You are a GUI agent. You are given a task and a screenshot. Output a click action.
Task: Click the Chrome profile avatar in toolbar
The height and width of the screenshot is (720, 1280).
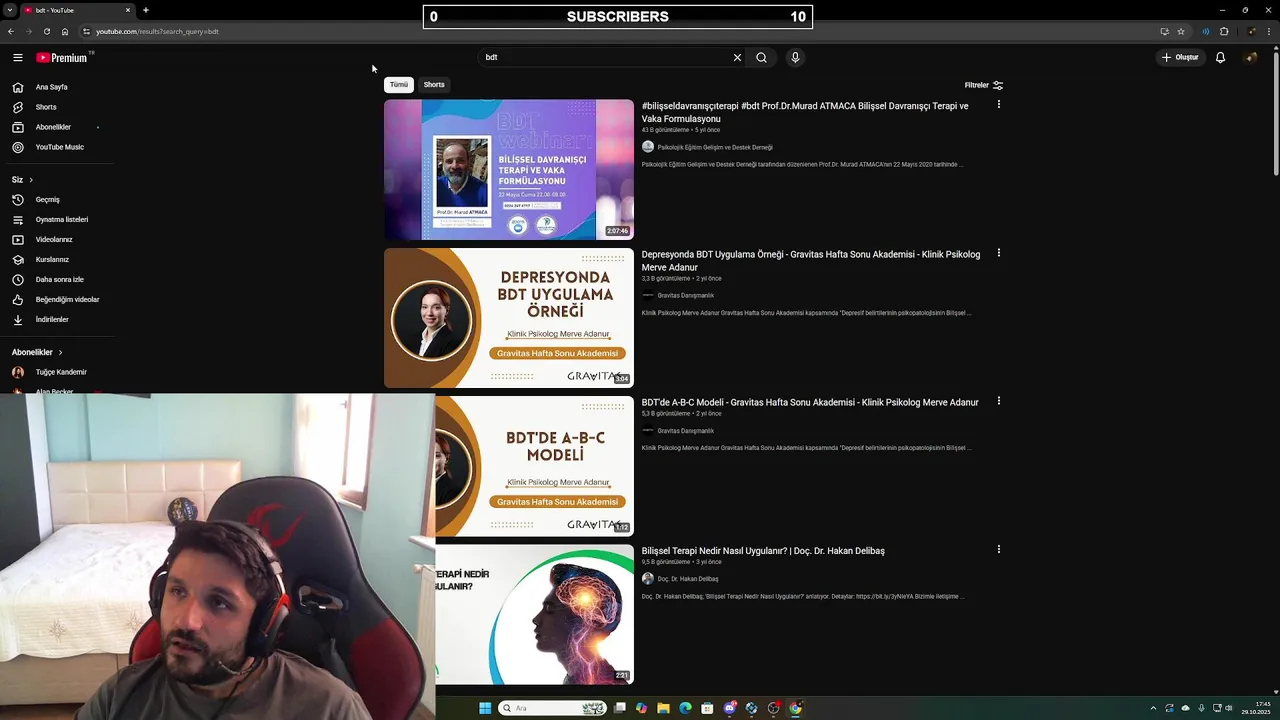(x=1250, y=31)
